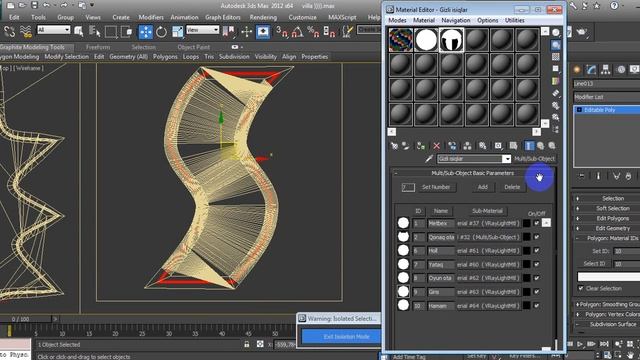This screenshot has width=640, height=360.
Task: Toggle the Percent Snap icon
Action: click(313, 31)
